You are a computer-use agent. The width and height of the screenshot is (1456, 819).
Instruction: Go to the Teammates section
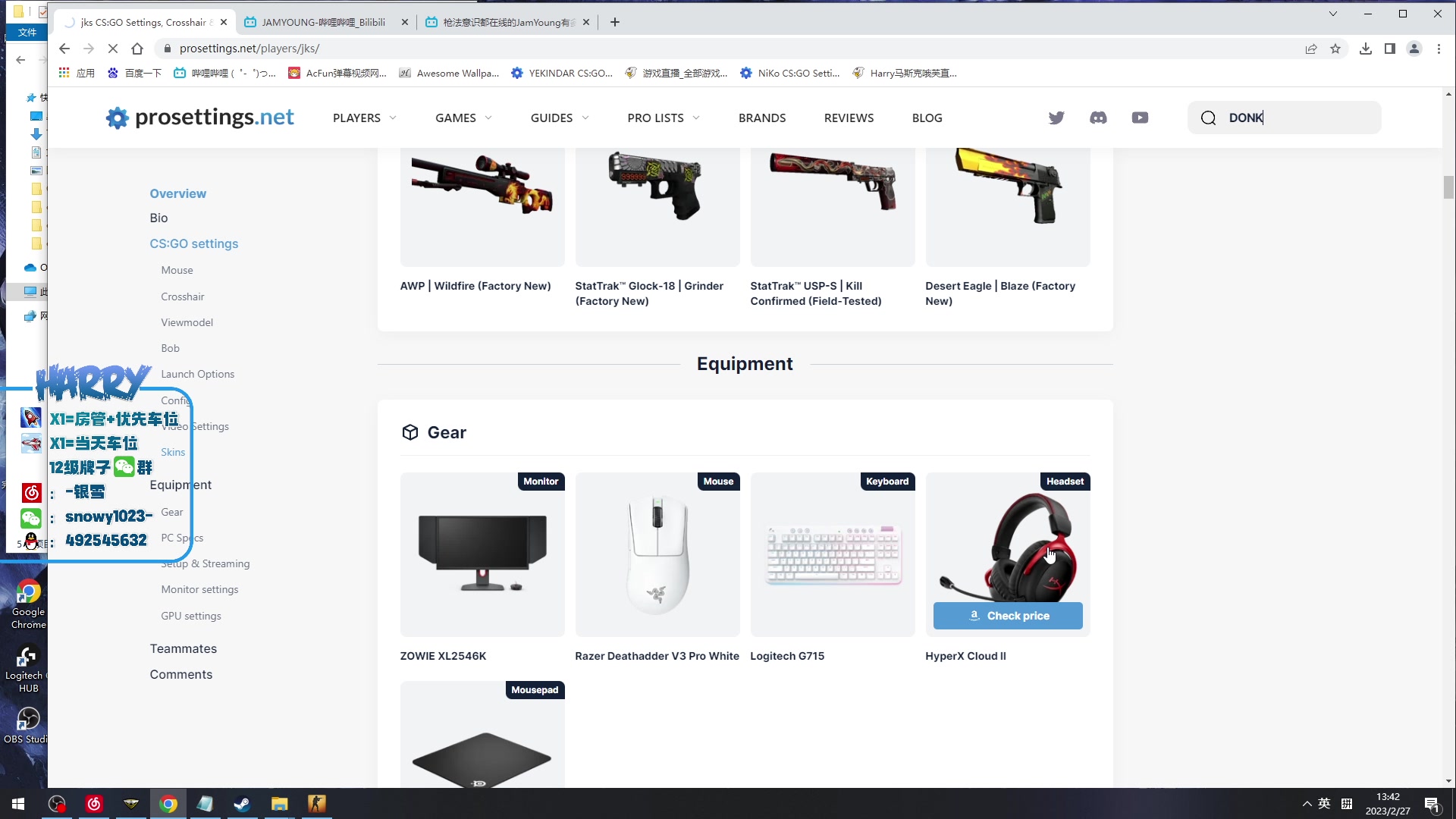coord(183,648)
